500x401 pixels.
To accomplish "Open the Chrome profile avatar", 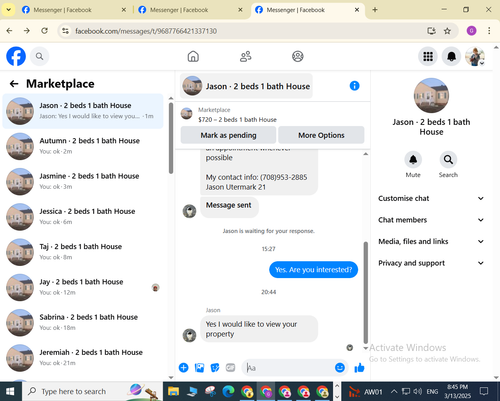I will click(x=471, y=31).
